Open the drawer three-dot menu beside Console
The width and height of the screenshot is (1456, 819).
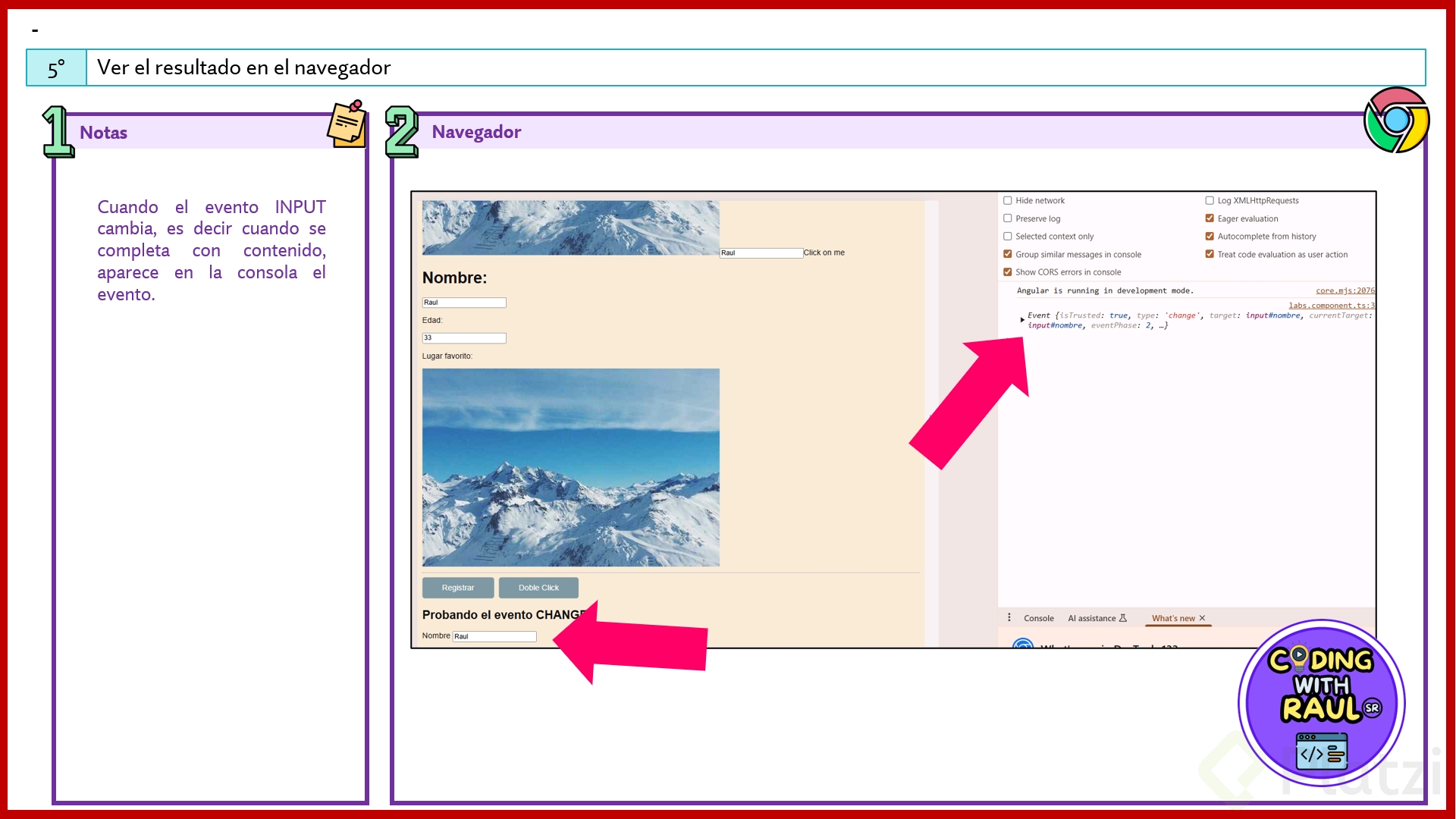(1009, 617)
